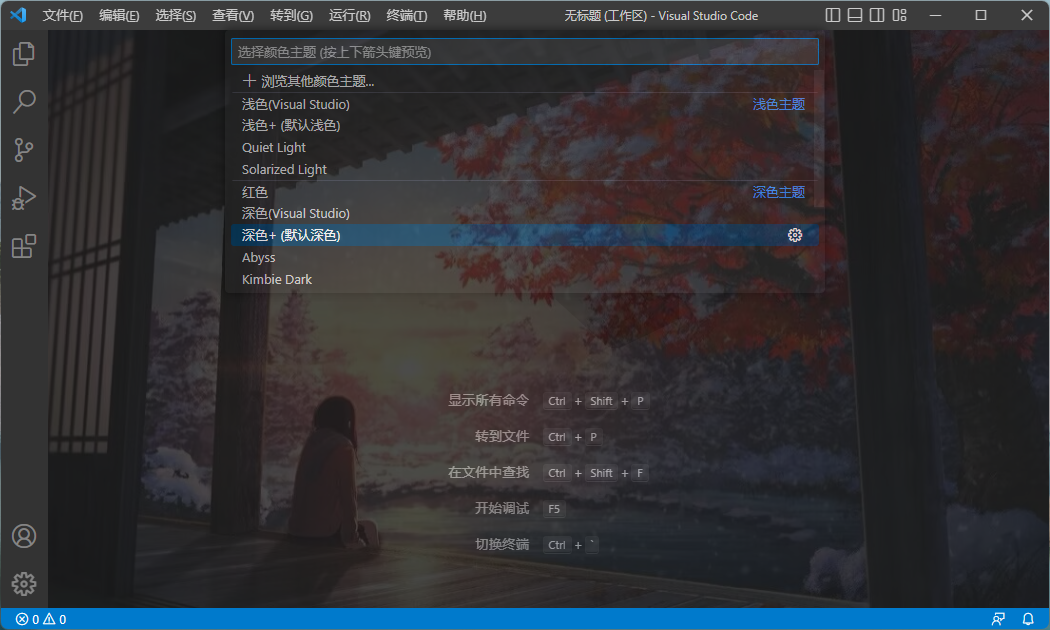The image size is (1050, 630).
Task: Close the VS Code window
Action: (1027, 15)
